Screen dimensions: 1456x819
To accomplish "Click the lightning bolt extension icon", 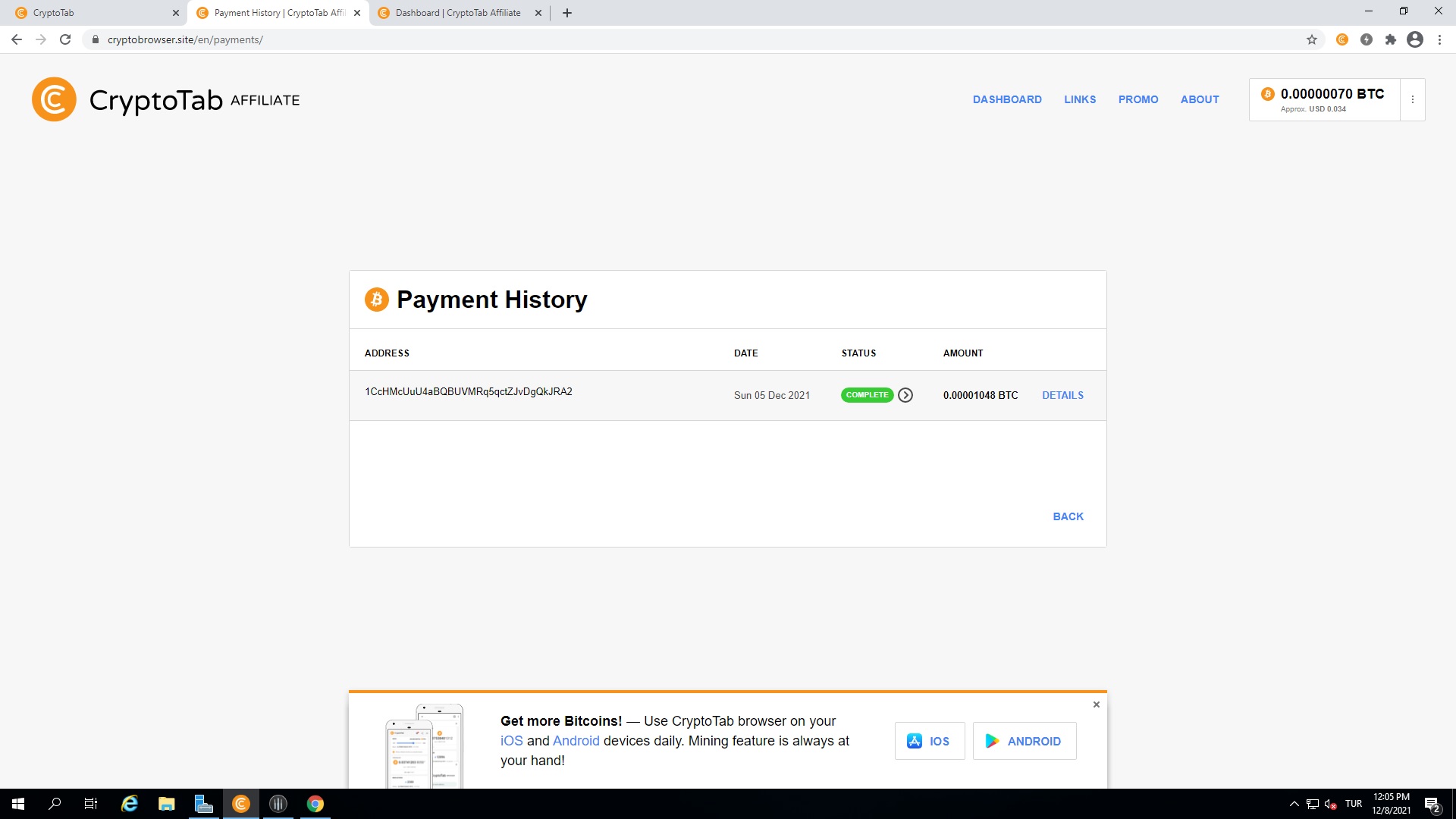I will [x=1367, y=39].
